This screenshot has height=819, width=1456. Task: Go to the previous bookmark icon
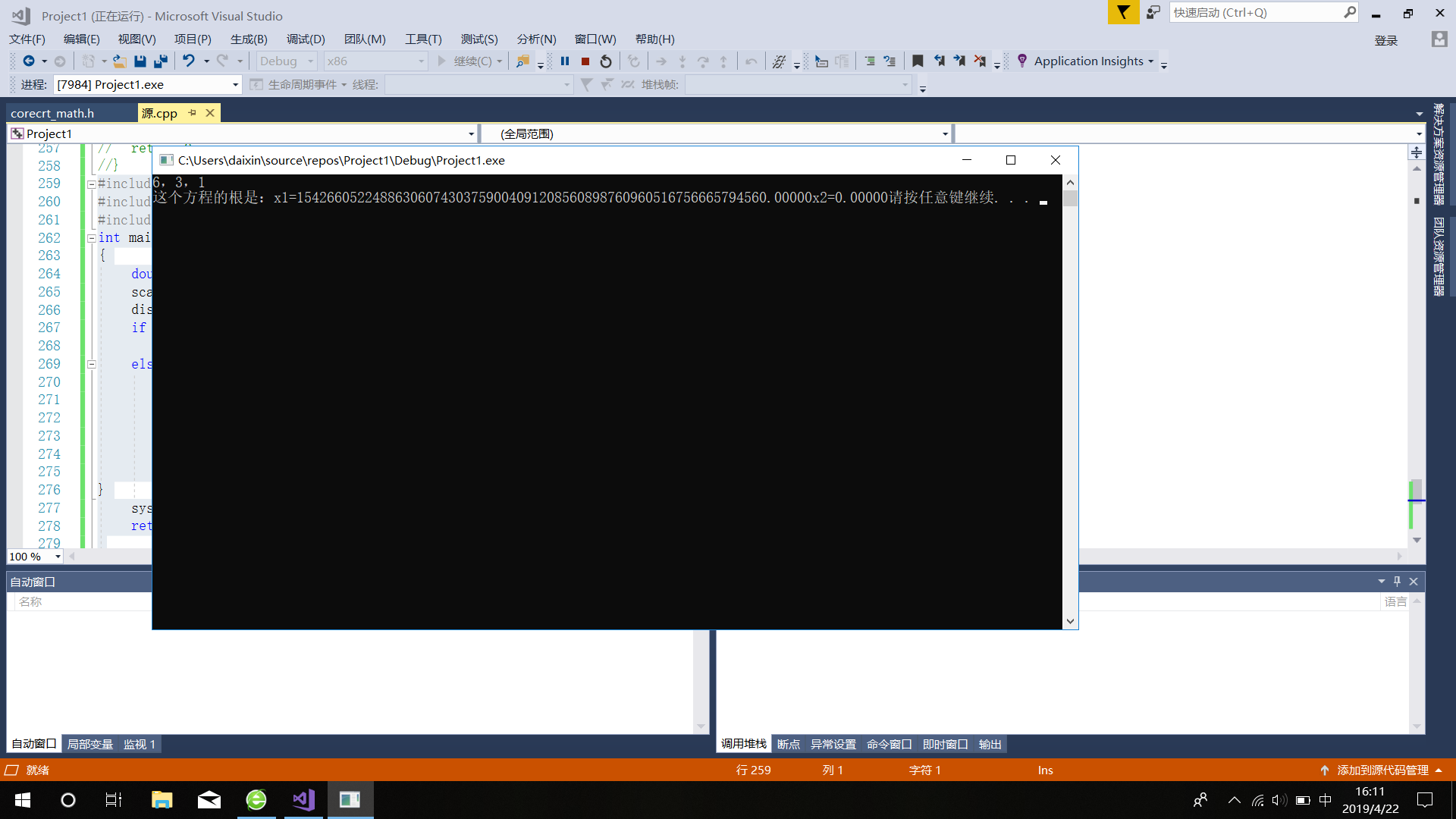(x=939, y=61)
